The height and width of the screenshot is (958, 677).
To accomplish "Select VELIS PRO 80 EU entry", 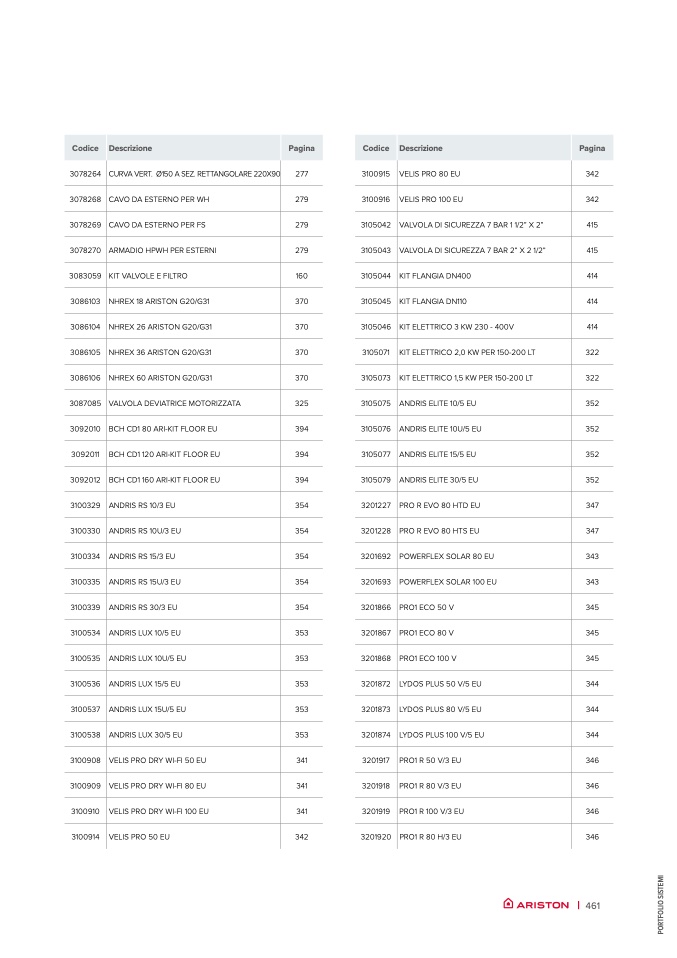I will coord(430,174).
